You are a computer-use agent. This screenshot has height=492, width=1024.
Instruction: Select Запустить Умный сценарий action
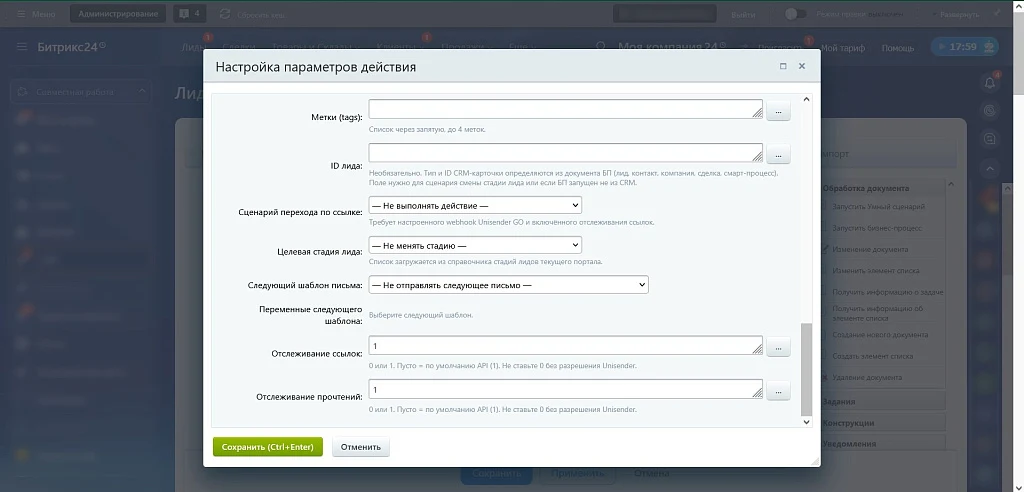(x=878, y=206)
